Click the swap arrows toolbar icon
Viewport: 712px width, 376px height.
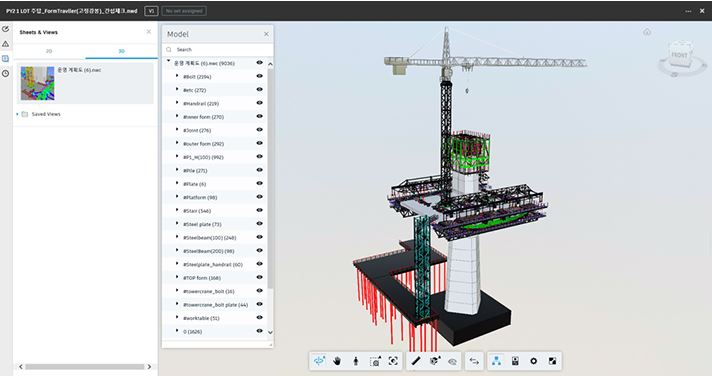click(474, 361)
